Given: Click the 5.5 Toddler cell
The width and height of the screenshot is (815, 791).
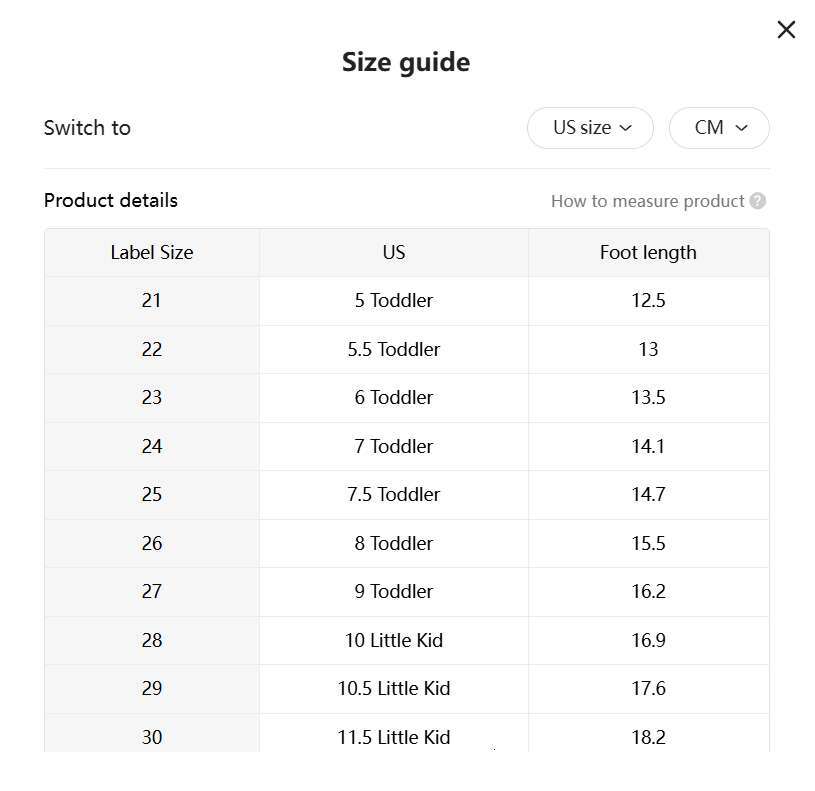Looking at the screenshot, I should coord(394,349).
